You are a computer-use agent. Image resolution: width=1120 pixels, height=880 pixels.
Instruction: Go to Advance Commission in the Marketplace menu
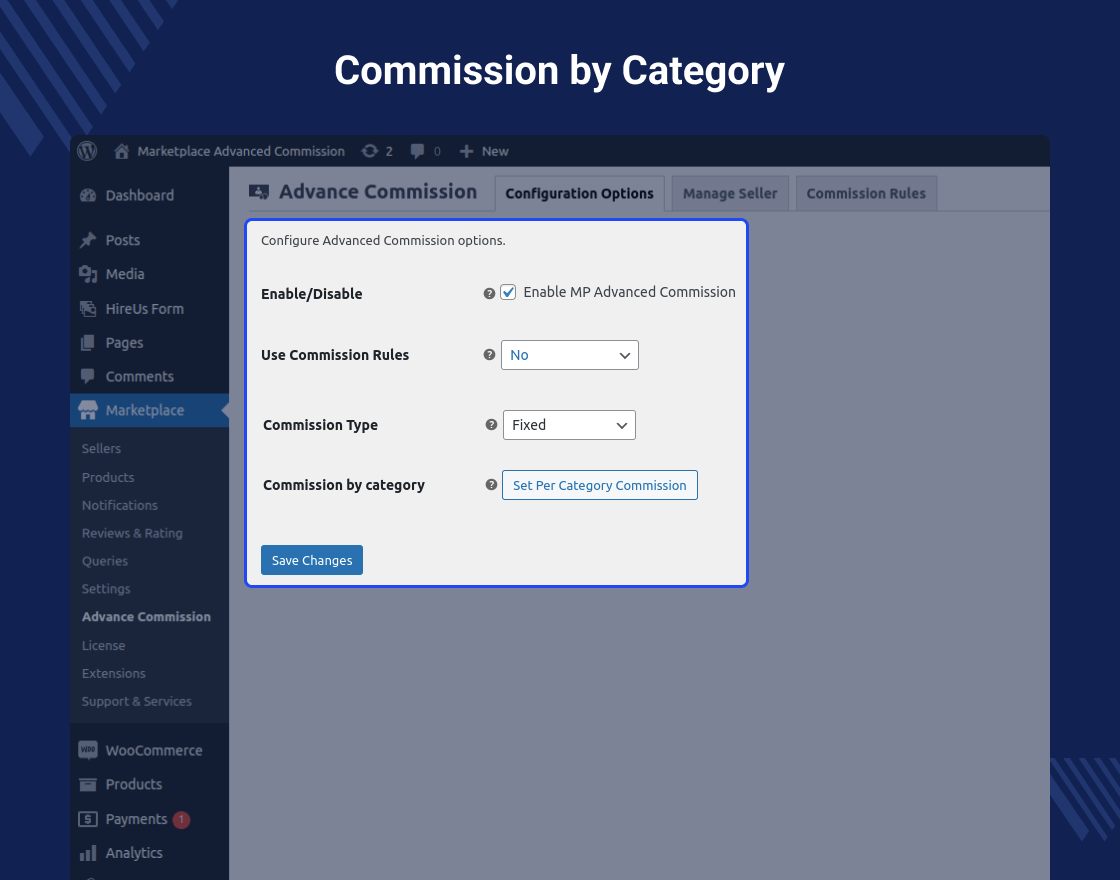[x=146, y=617]
